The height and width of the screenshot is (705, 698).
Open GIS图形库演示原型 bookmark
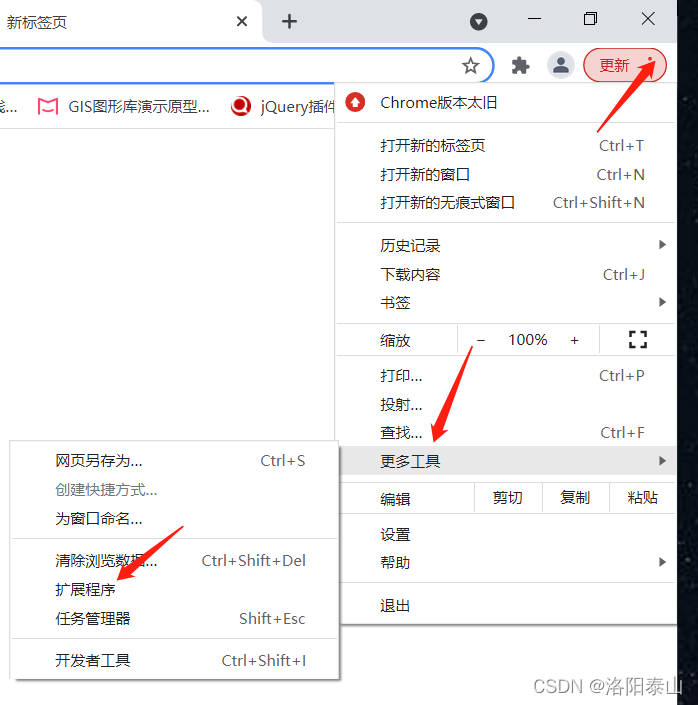(124, 107)
